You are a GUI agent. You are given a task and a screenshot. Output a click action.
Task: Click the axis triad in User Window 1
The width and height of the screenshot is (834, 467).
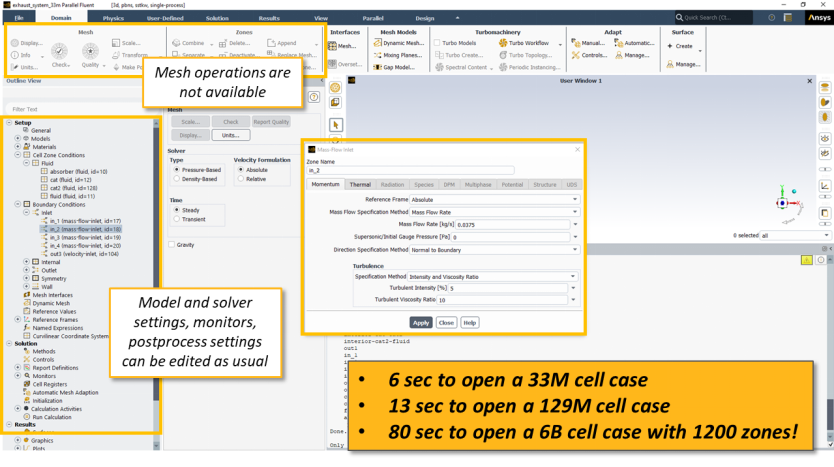click(x=787, y=202)
